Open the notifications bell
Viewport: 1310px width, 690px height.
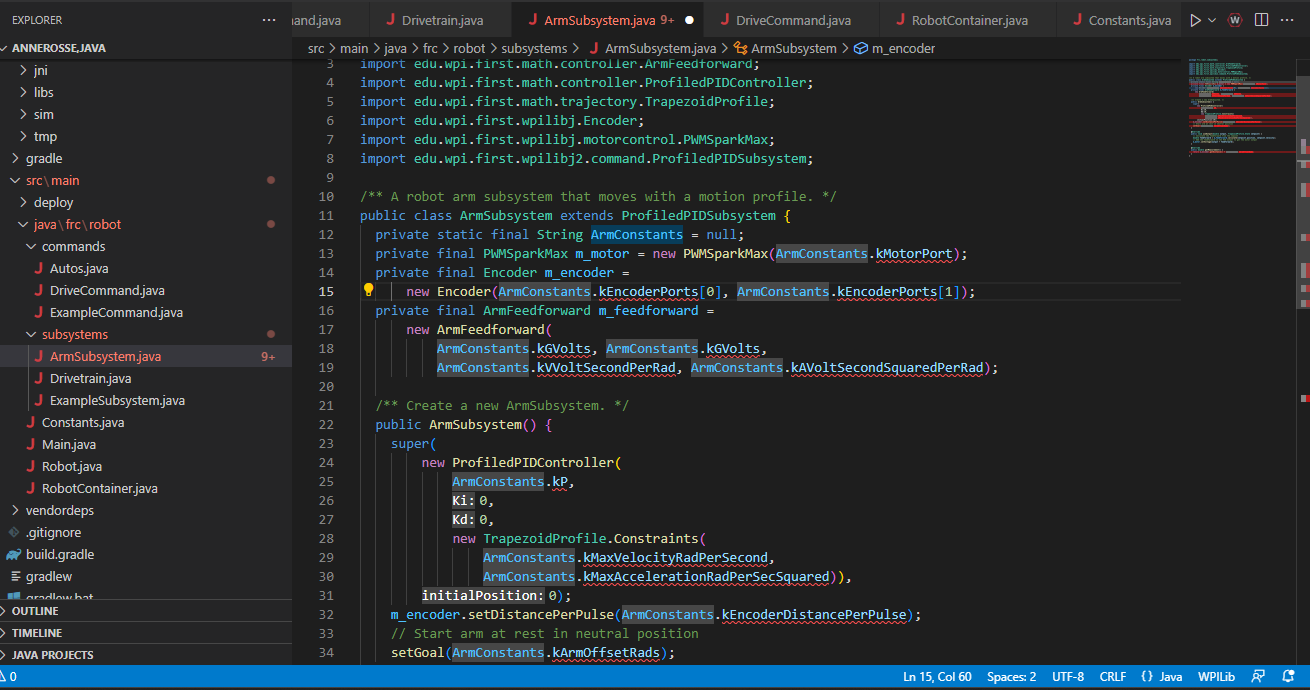1288,676
